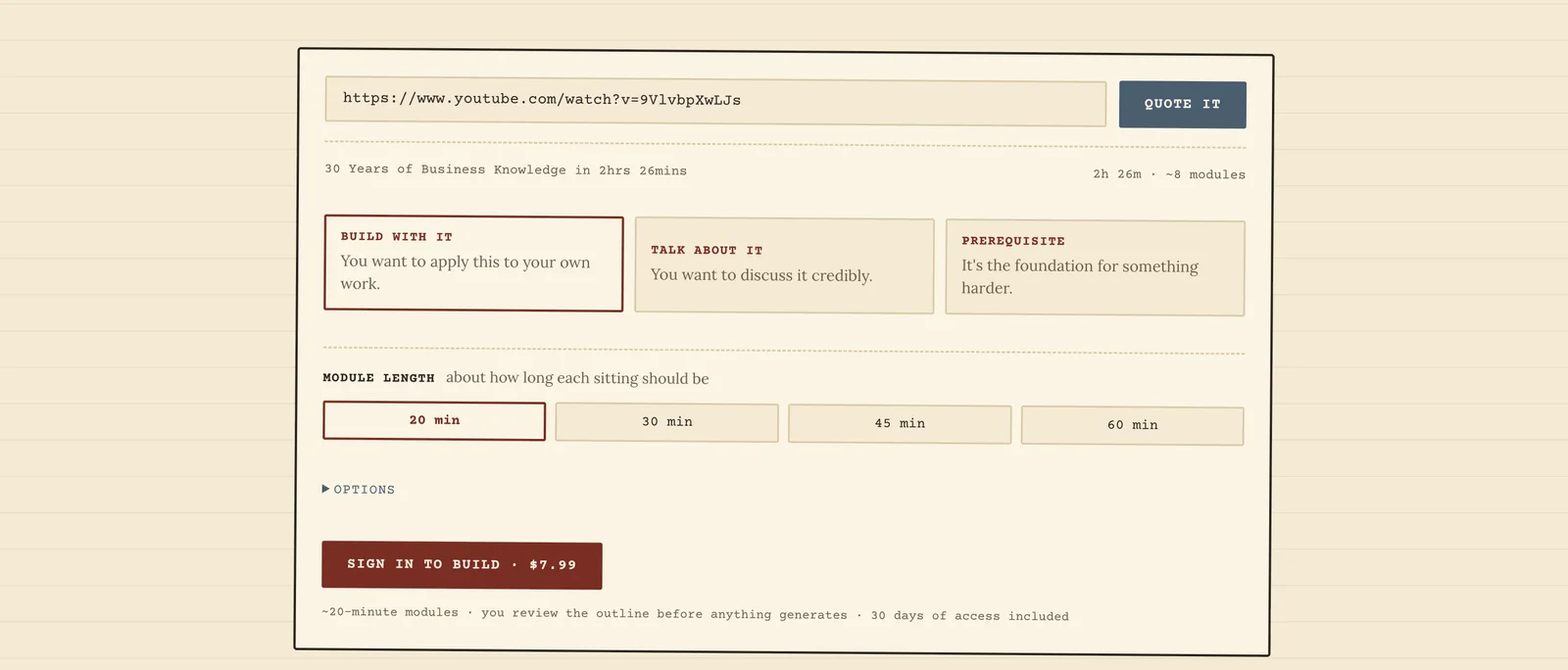Click the YouTube URL input field
This screenshot has height=670, width=1568.
click(715, 101)
